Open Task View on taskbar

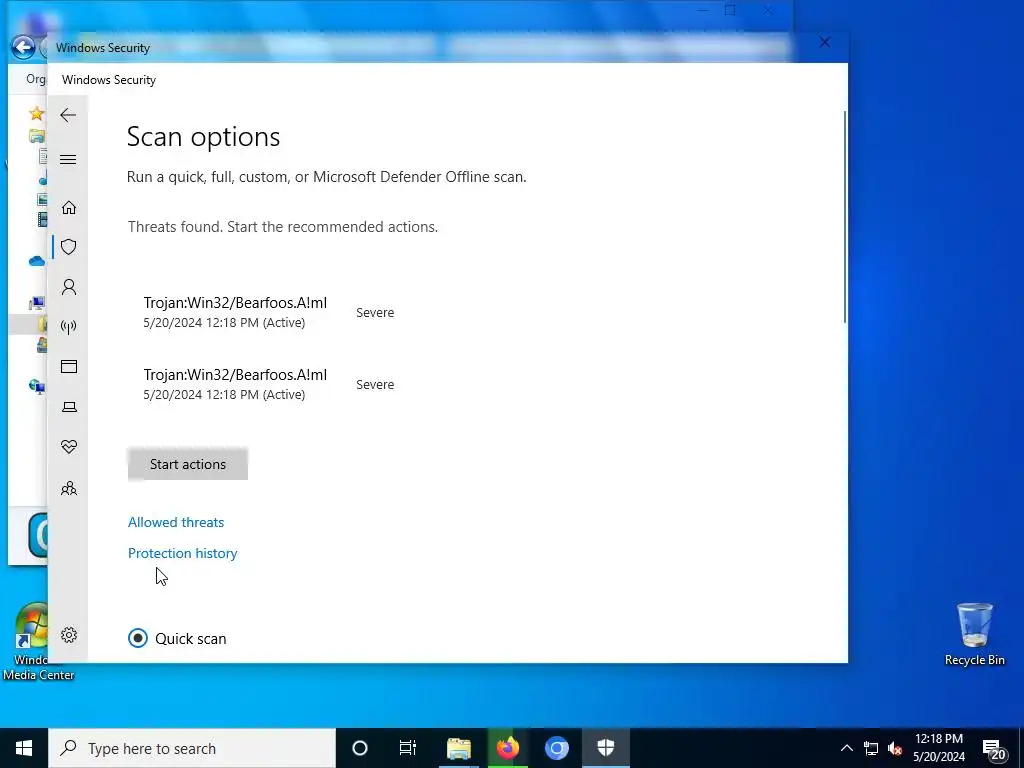[408, 748]
